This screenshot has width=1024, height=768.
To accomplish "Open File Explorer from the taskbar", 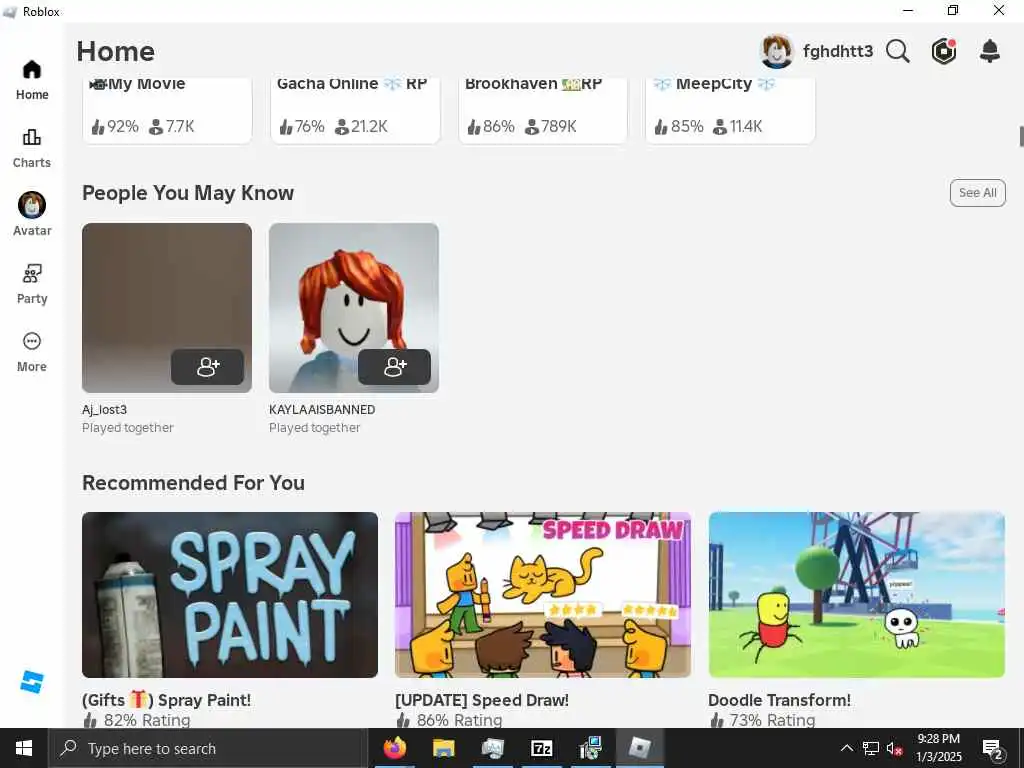I will [443, 748].
